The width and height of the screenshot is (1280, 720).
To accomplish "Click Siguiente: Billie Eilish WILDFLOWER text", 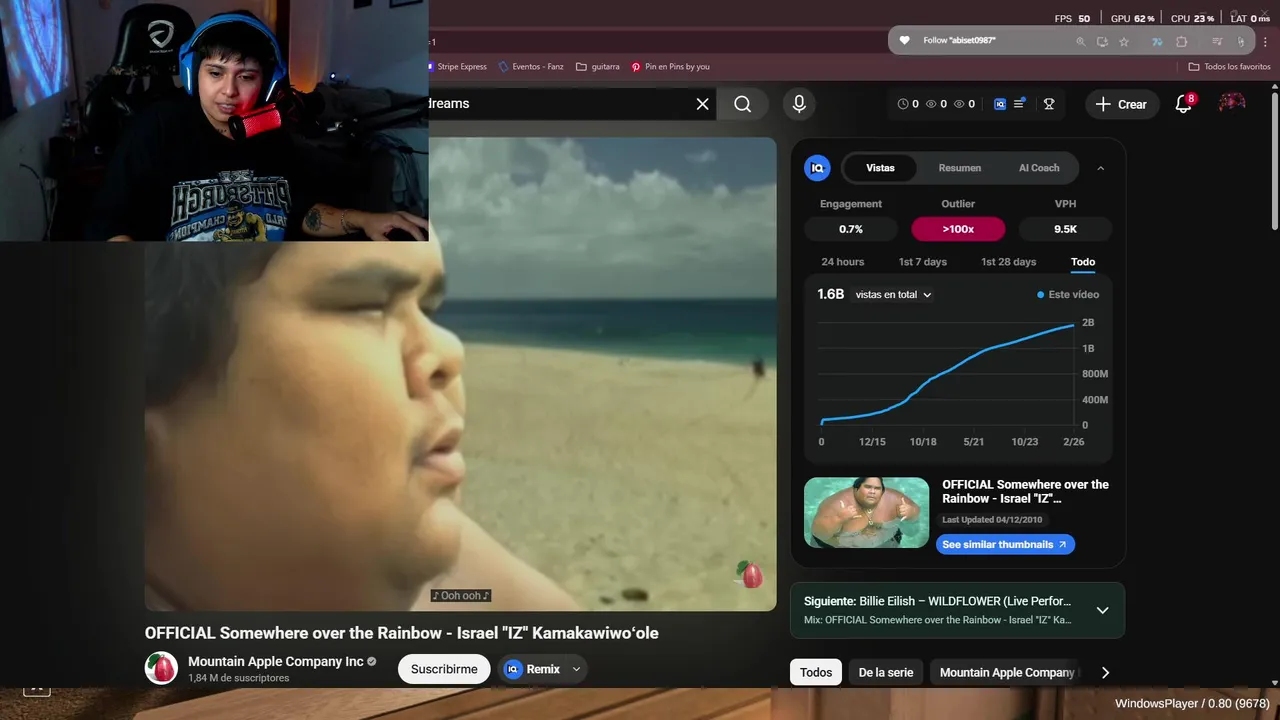I will coord(937,601).
